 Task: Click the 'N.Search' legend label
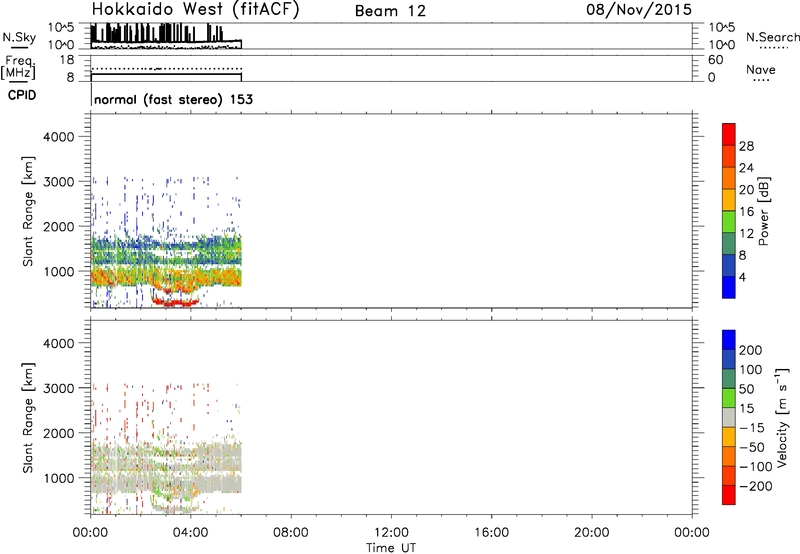click(773, 37)
